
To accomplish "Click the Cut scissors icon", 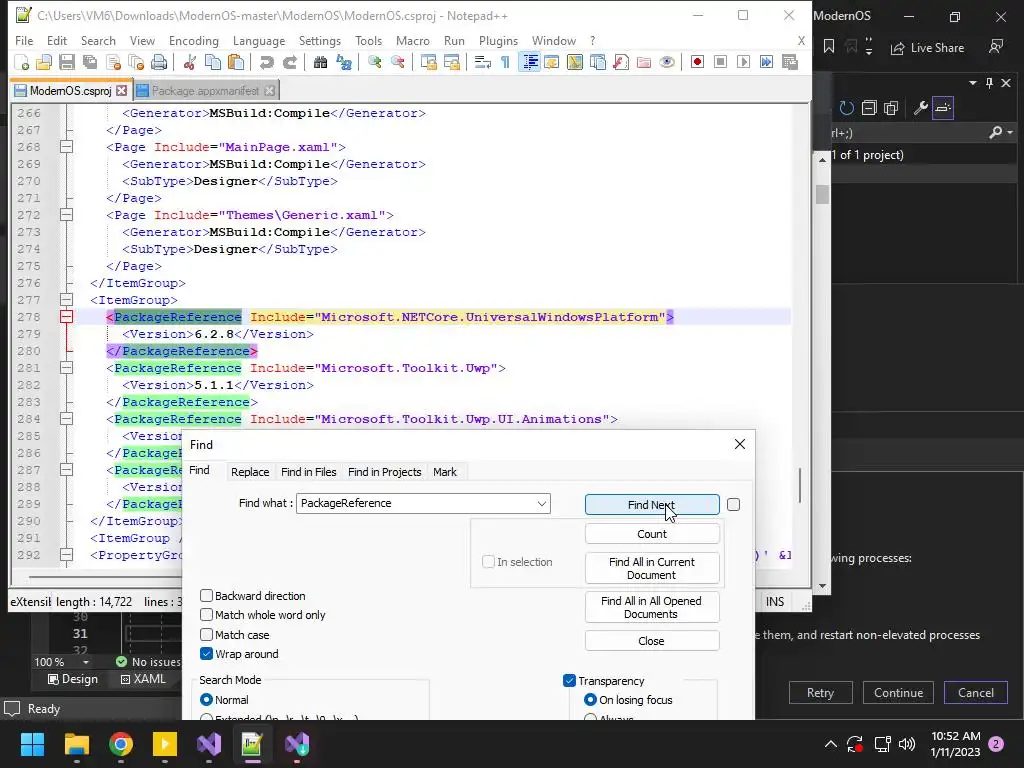I will 190,63.
